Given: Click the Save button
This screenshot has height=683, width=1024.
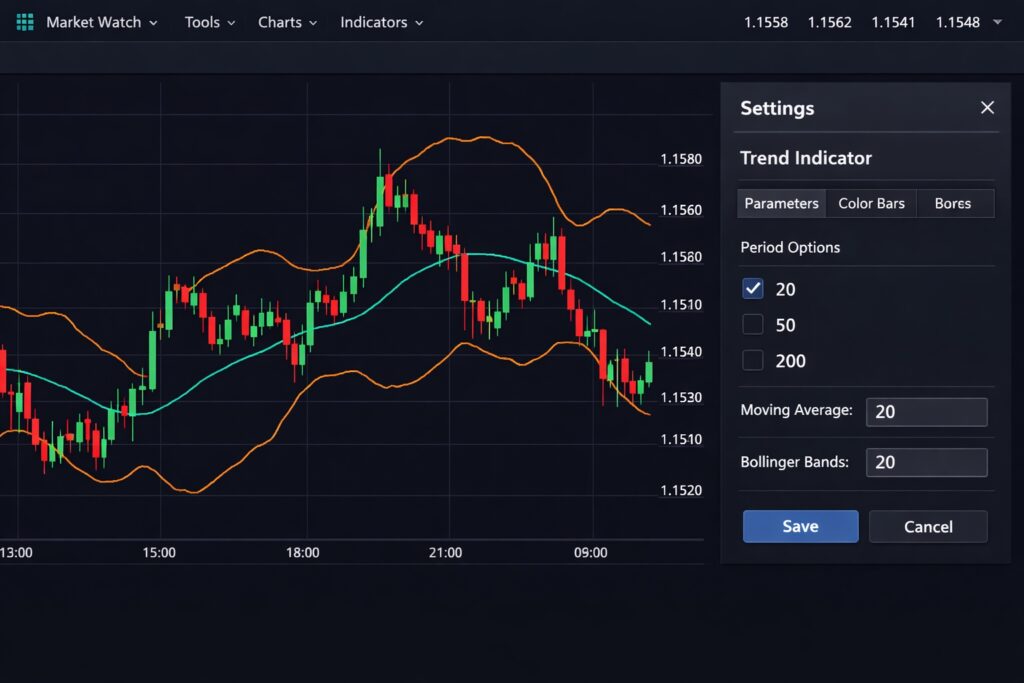Looking at the screenshot, I should click(800, 526).
